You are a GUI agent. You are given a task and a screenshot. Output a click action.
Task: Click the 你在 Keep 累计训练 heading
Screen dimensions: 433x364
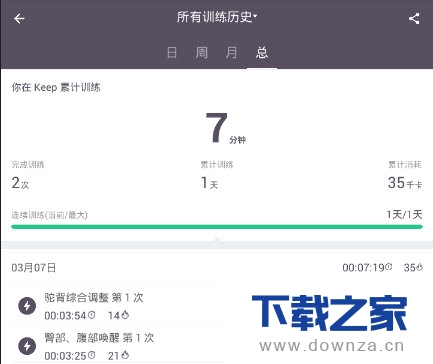56,87
